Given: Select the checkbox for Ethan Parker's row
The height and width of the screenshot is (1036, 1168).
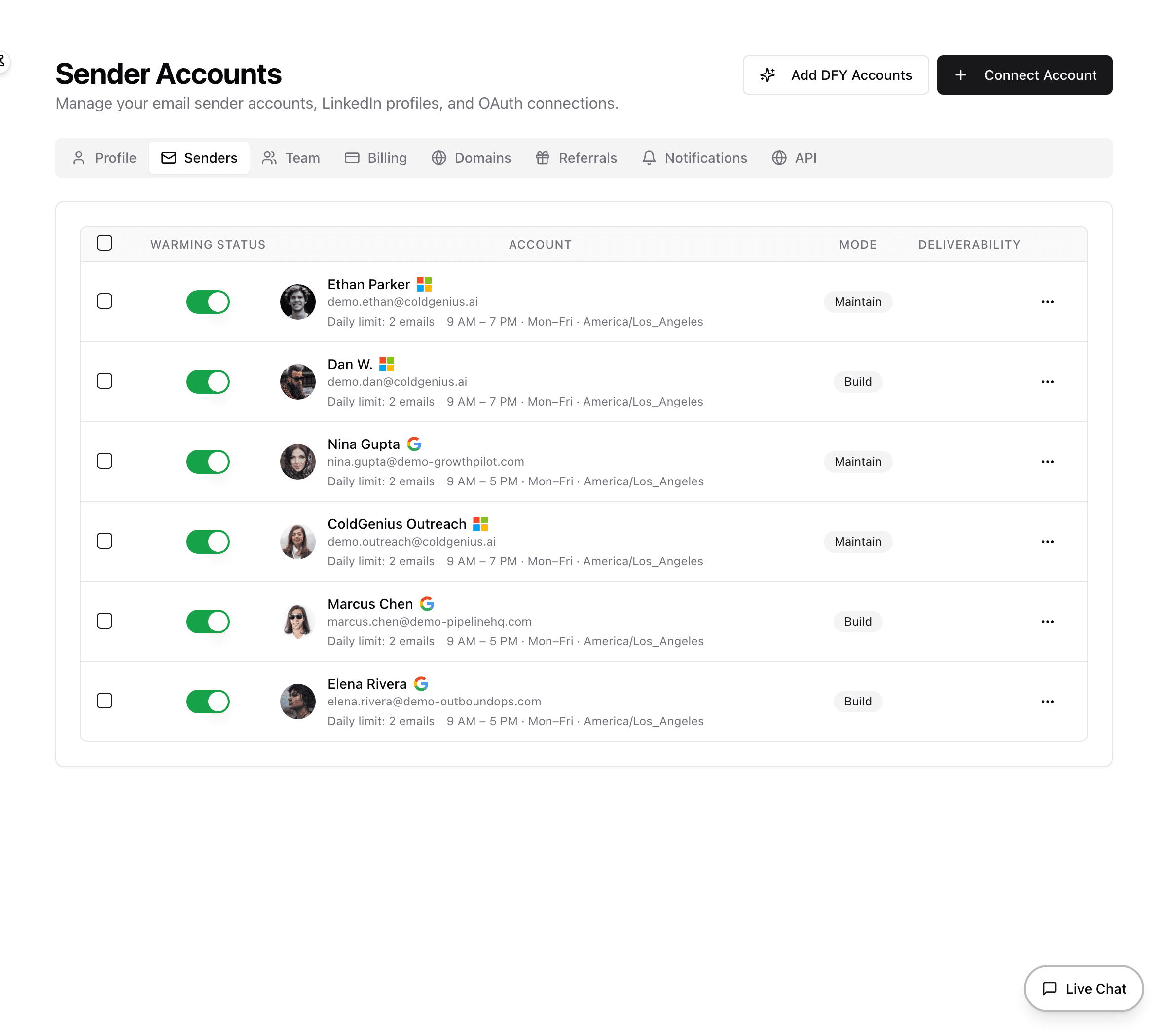Looking at the screenshot, I should (105, 301).
